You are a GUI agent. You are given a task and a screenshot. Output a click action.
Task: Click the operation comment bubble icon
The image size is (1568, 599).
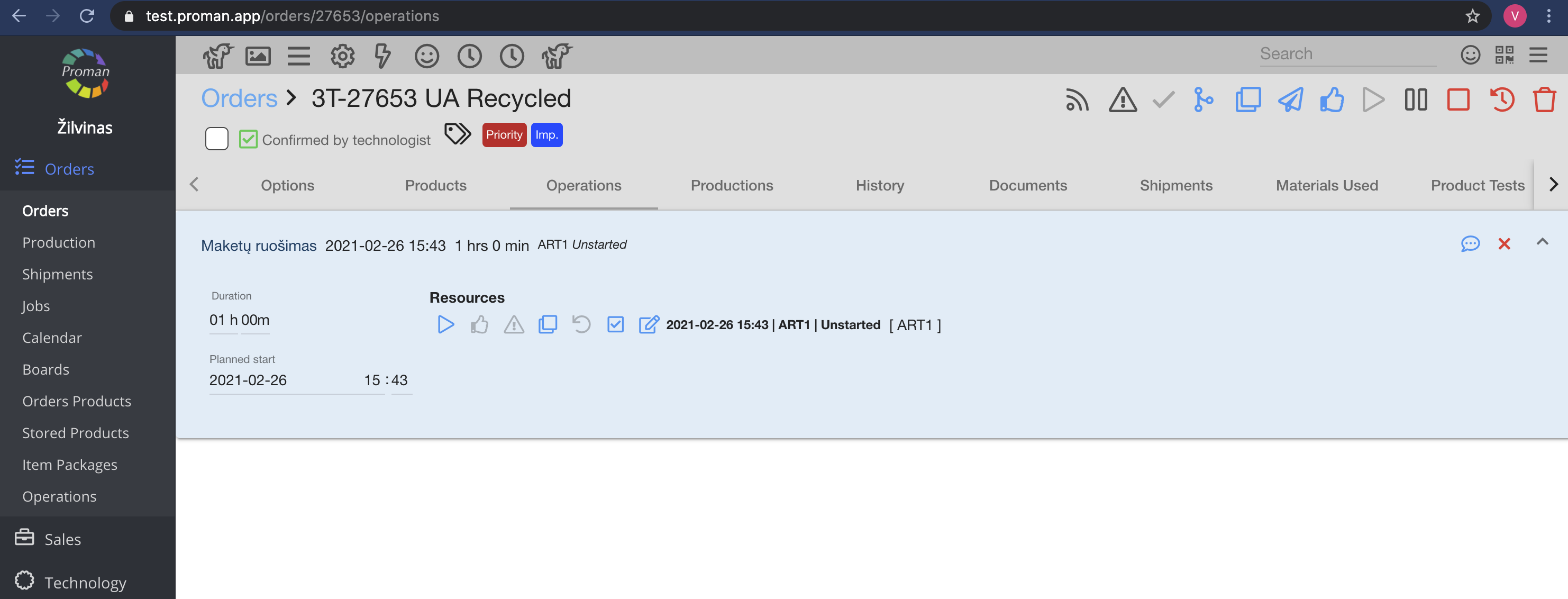1470,244
